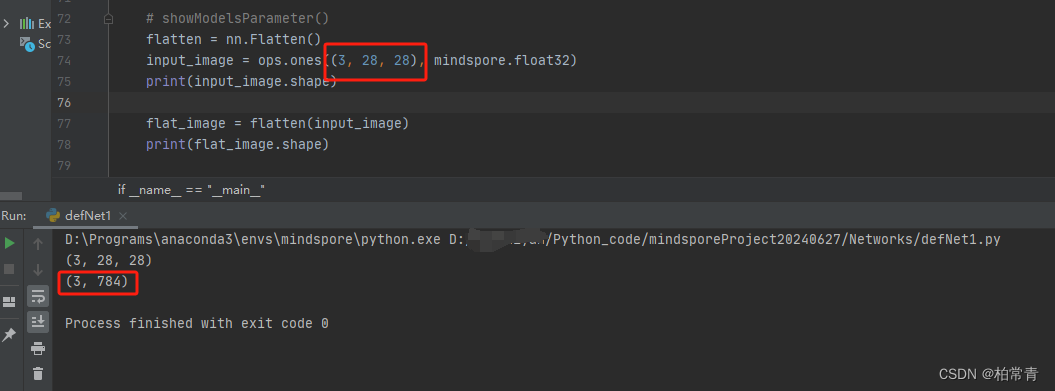Click the line 'print(flat_image.shape)'
The image size is (1055, 391).
(x=238, y=144)
